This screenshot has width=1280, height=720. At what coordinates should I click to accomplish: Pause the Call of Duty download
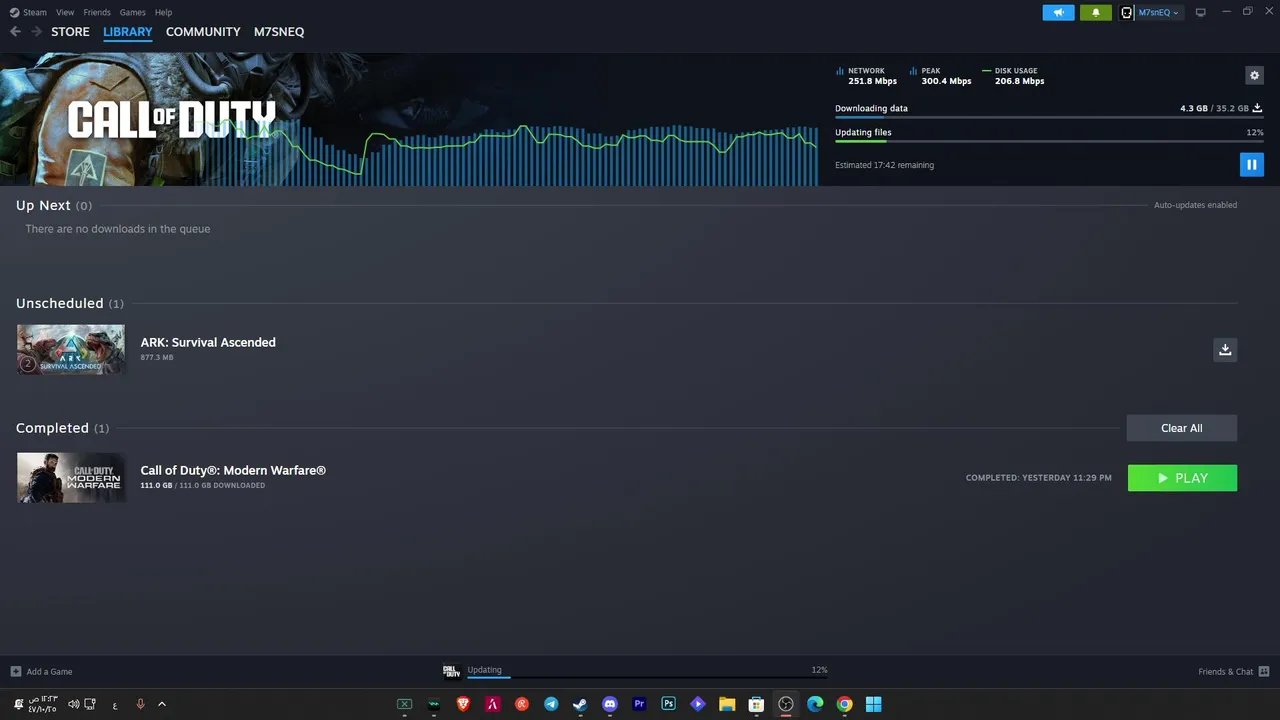1251,164
